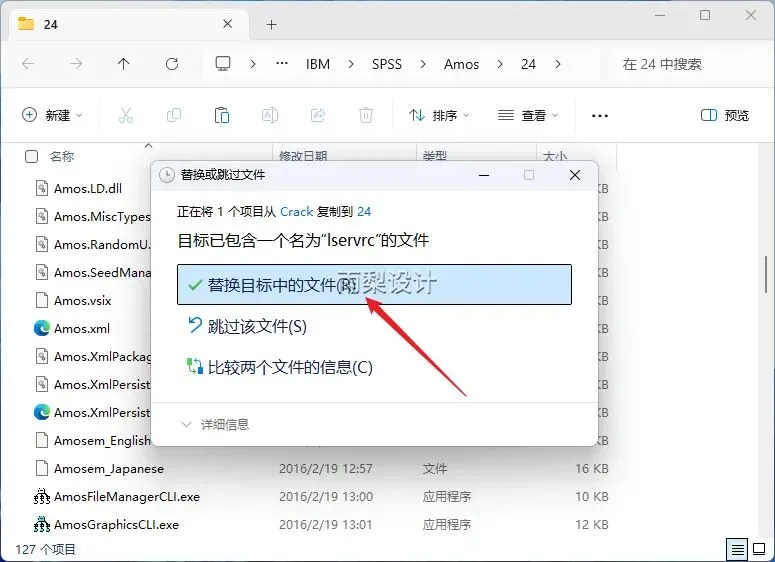
Task: Click the Paste clipboard icon
Action: (222, 115)
